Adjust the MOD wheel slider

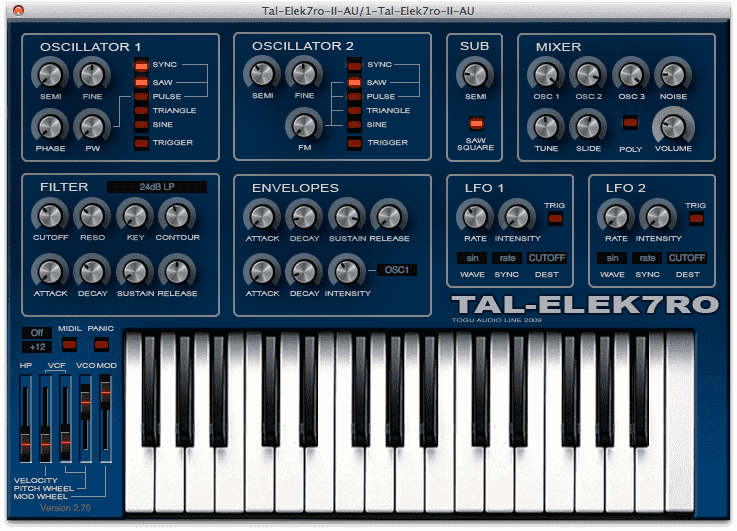click(x=105, y=392)
